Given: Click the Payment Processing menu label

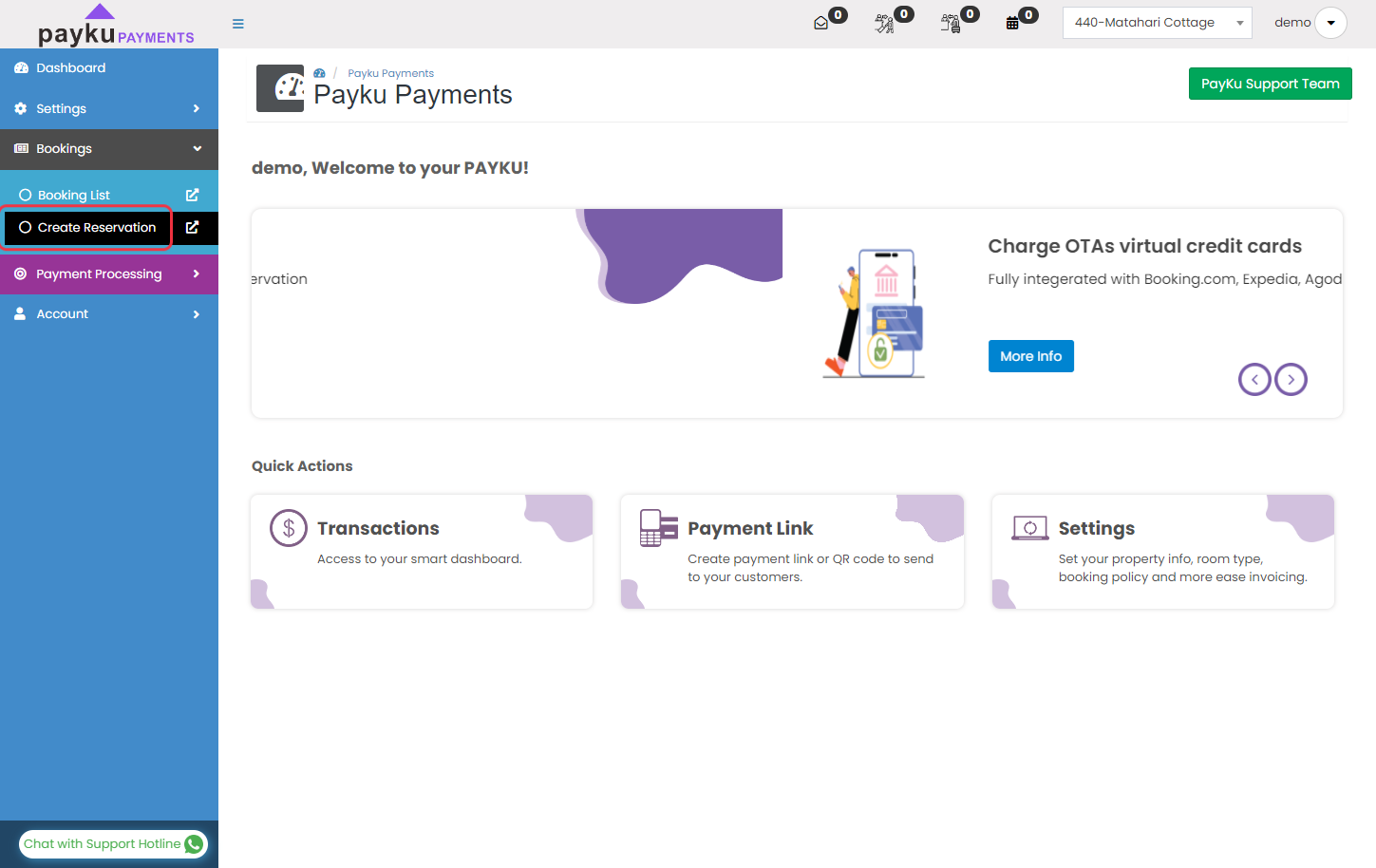Looking at the screenshot, I should point(99,274).
